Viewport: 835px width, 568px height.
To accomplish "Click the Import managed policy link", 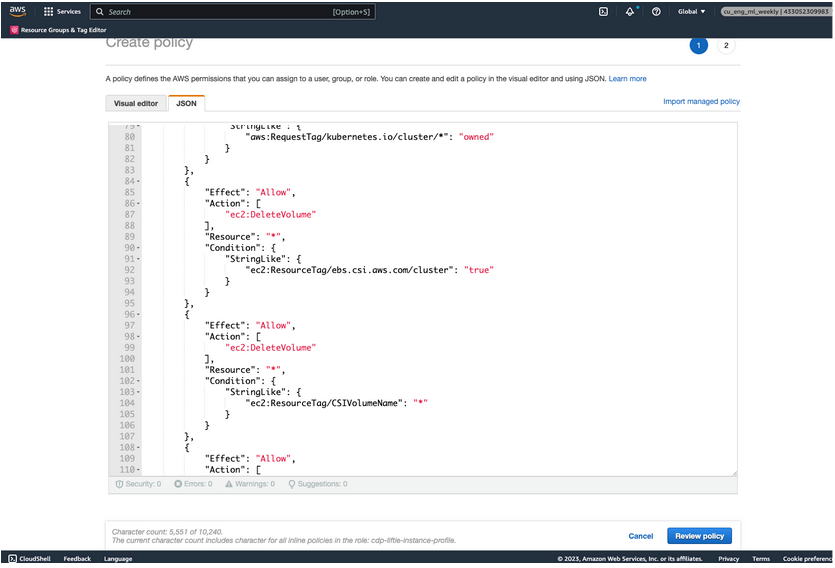I will [x=701, y=102].
